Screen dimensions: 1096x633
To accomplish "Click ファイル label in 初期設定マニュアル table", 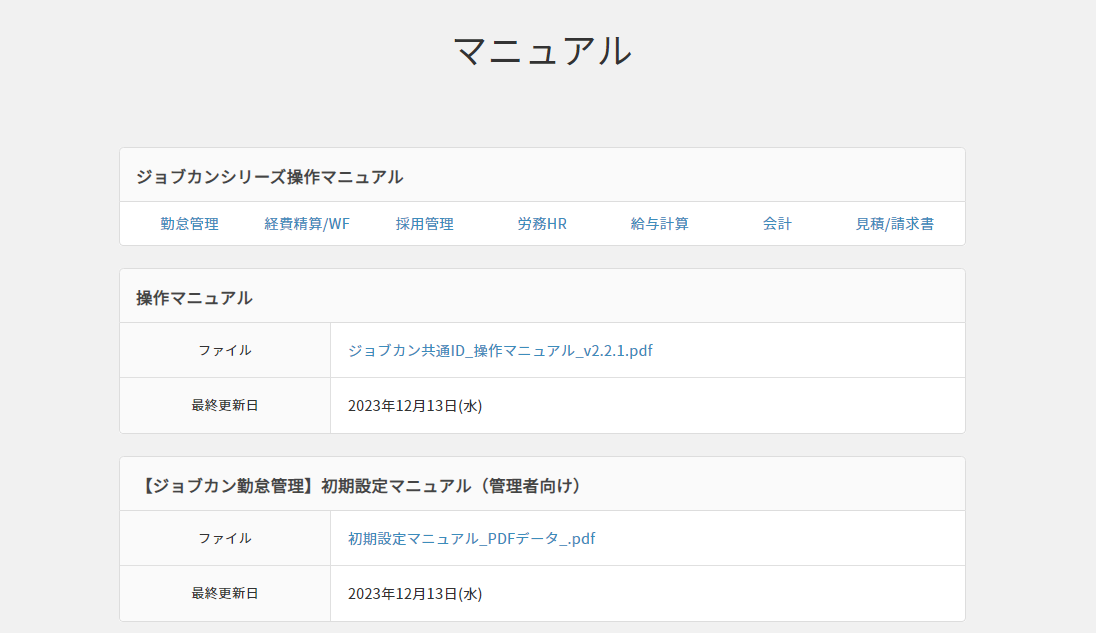I will coord(225,539).
